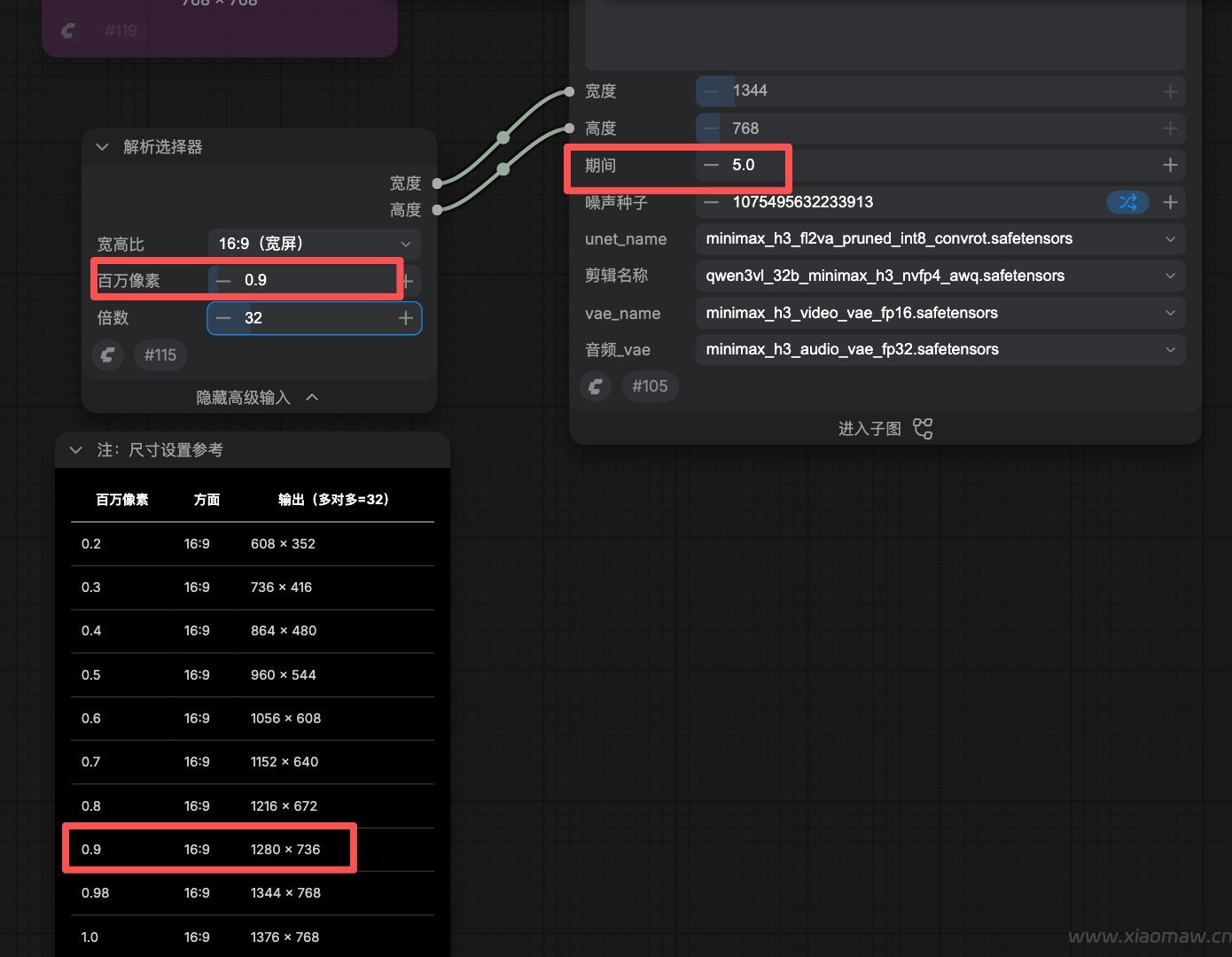Viewport: 1232px width, 957px height.
Task: Click the 高度 output dot on 解析选择器
Action: click(x=437, y=210)
